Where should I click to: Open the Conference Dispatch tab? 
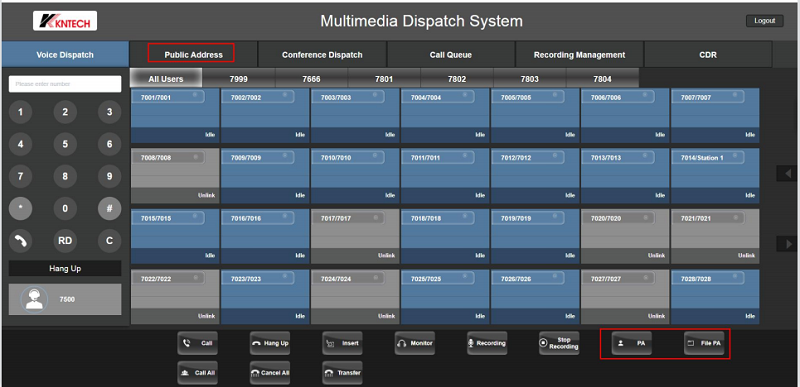(x=322, y=55)
